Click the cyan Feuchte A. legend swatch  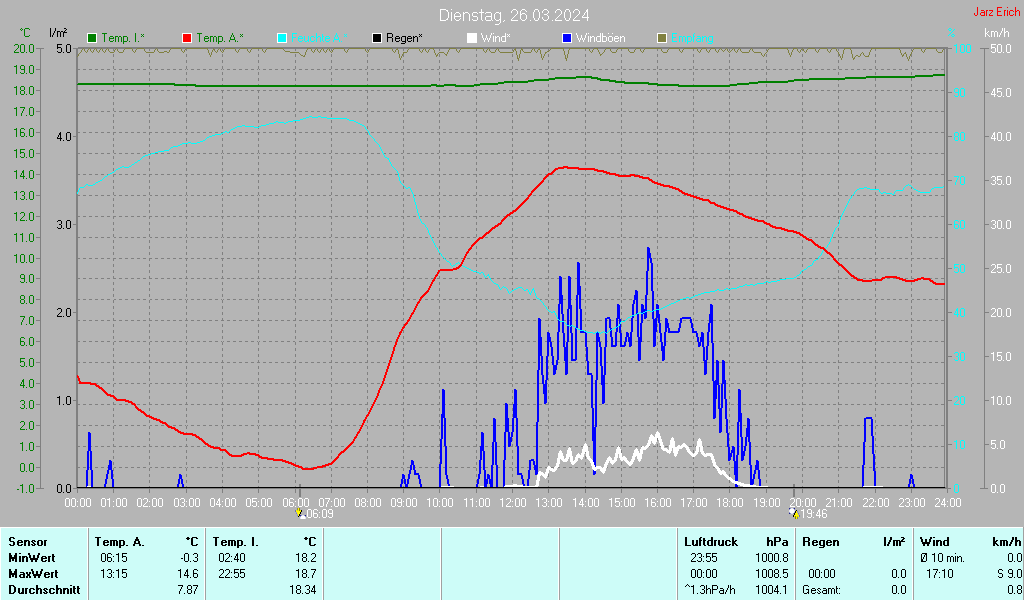(282, 38)
